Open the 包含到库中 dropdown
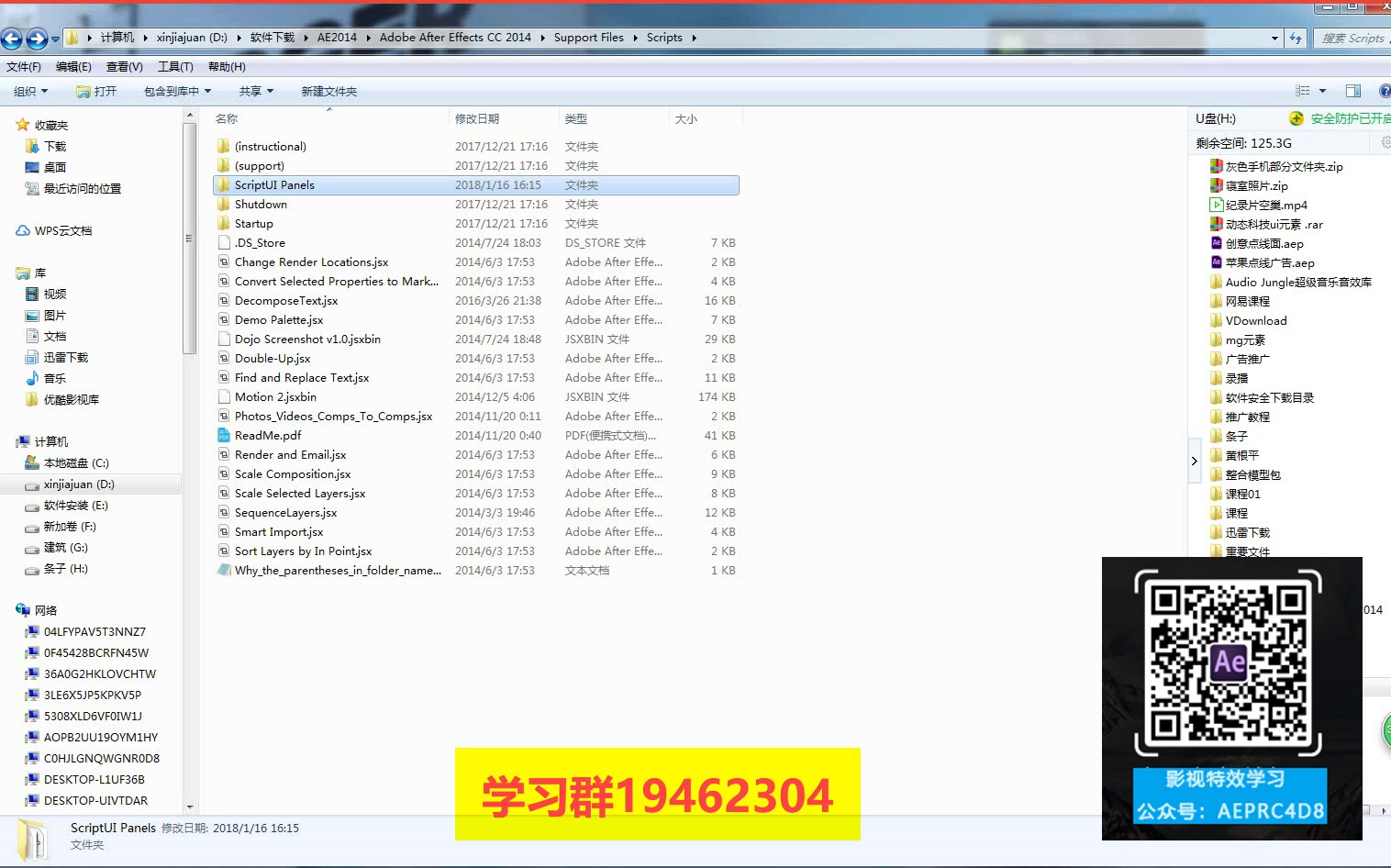 177,92
